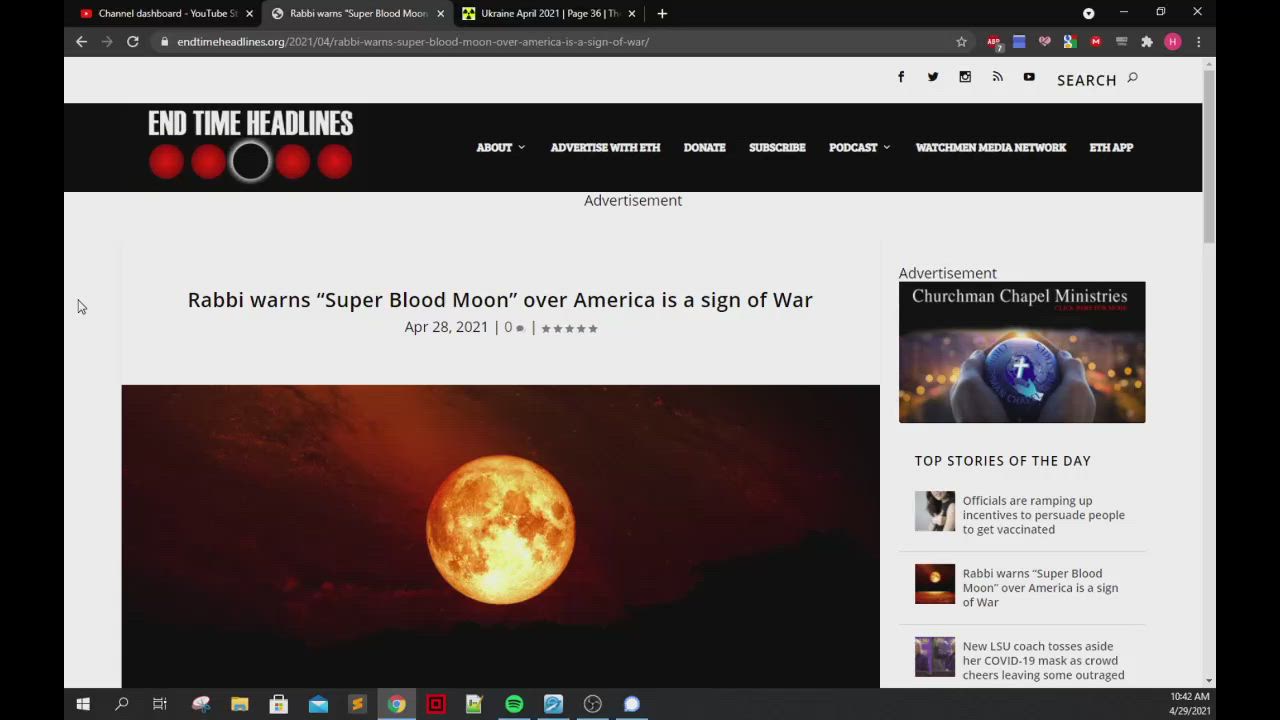Open Spotify from the taskbar
The height and width of the screenshot is (720, 1280).
click(514, 704)
